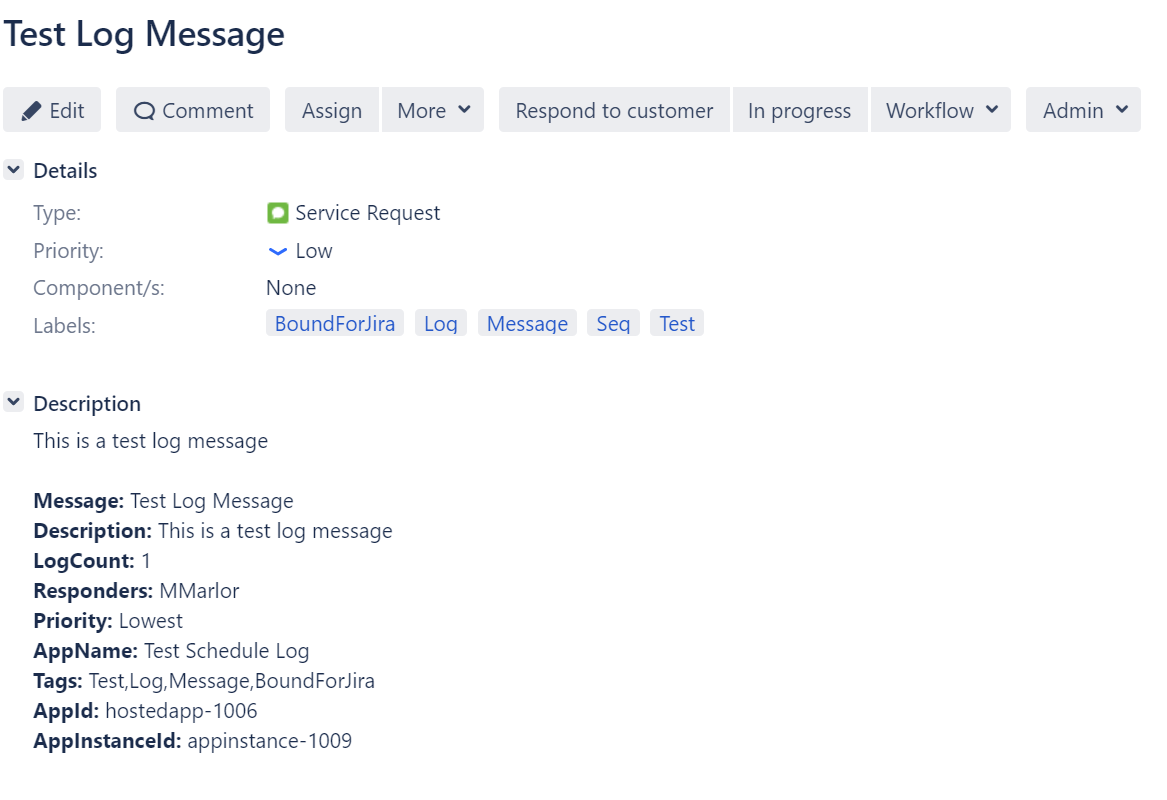Click the bubble icon on the Comment button
This screenshot has width=1167, height=800.
(x=146, y=110)
